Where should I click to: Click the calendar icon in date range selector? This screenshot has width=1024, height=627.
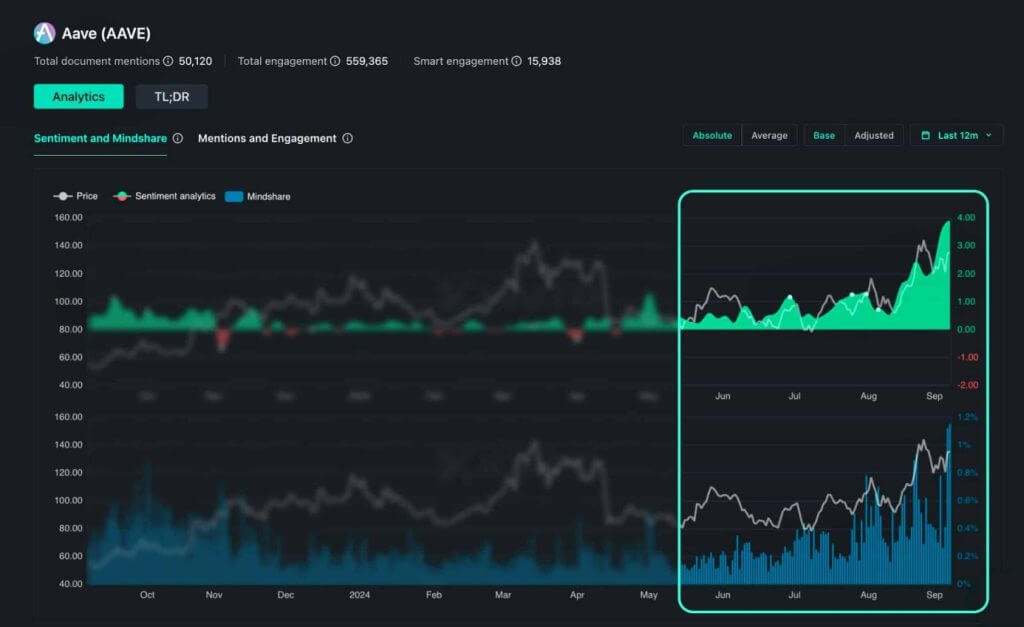tap(926, 136)
